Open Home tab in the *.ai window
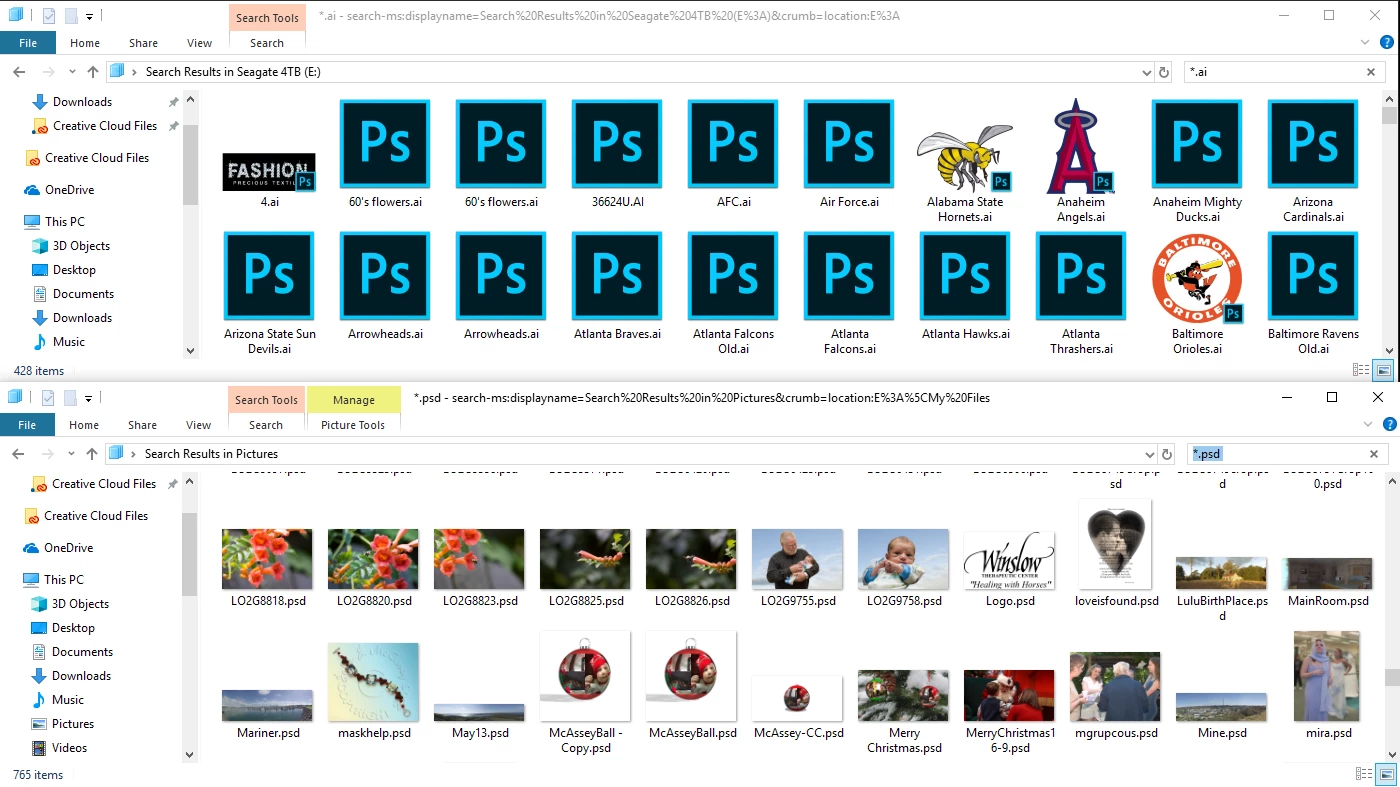Screen dimensions: 1400x787 tap(85, 43)
